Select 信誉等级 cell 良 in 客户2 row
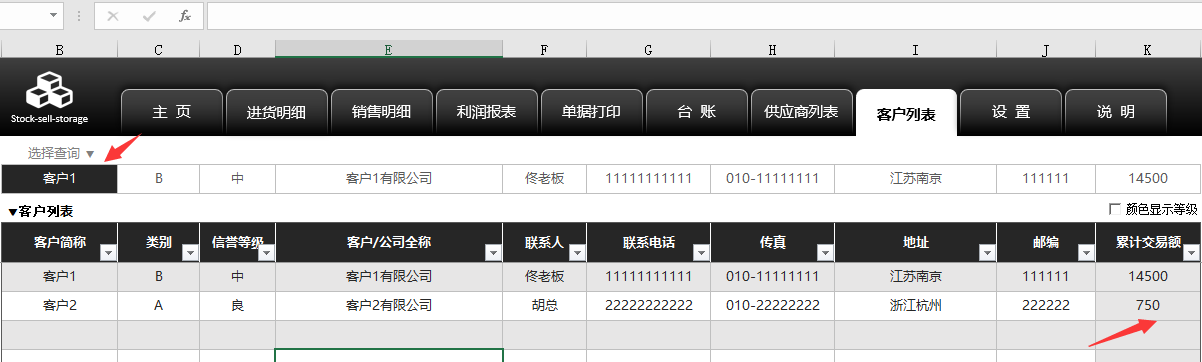The width and height of the screenshot is (1202, 362). pyautogui.click(x=237, y=305)
